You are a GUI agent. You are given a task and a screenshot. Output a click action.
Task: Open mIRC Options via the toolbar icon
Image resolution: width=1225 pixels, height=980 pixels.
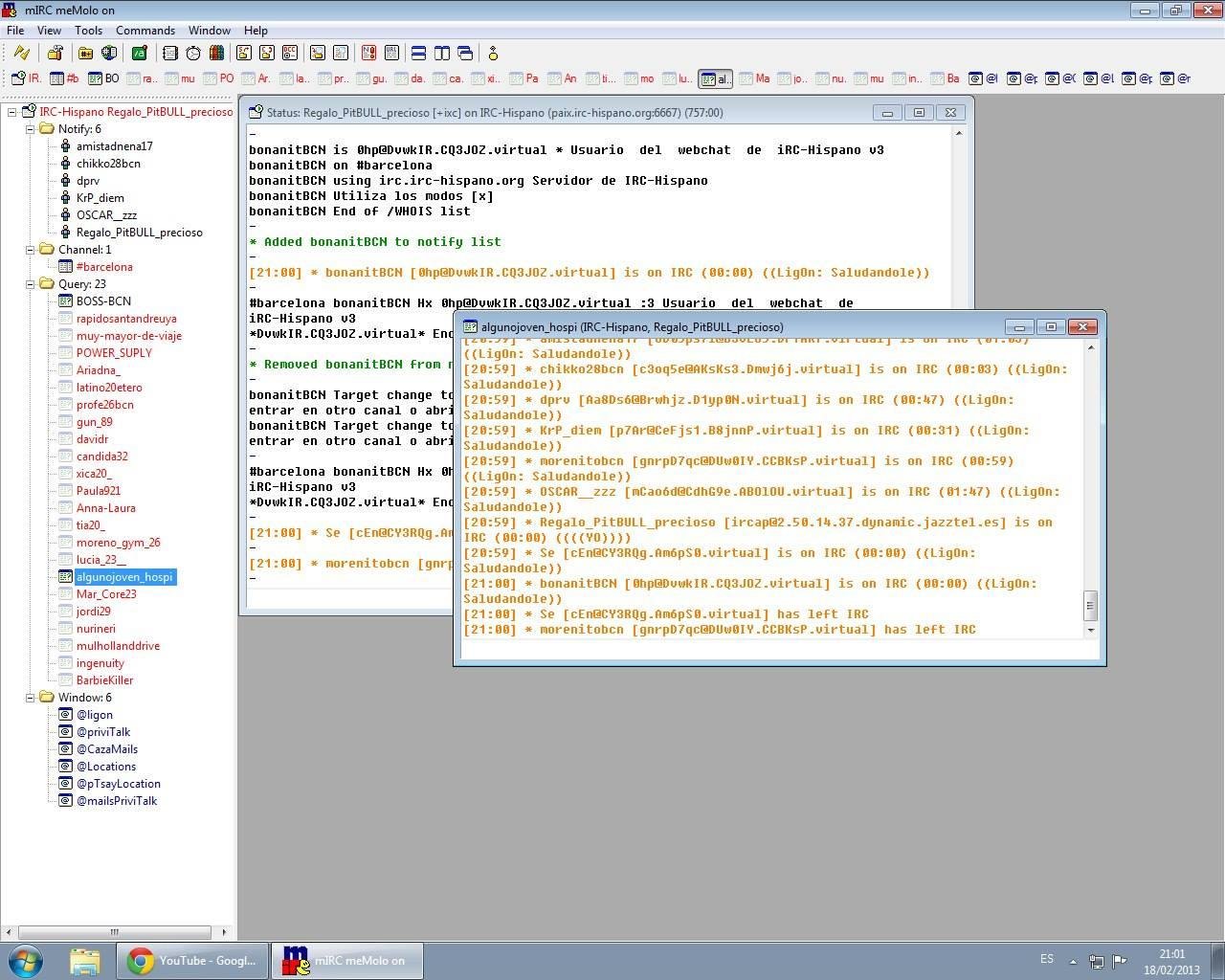(x=56, y=53)
